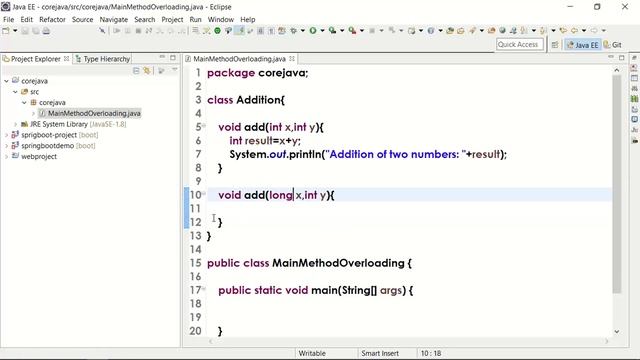640x360 pixels.
Task: Select the Project Explorer tab
Action: pos(36,59)
